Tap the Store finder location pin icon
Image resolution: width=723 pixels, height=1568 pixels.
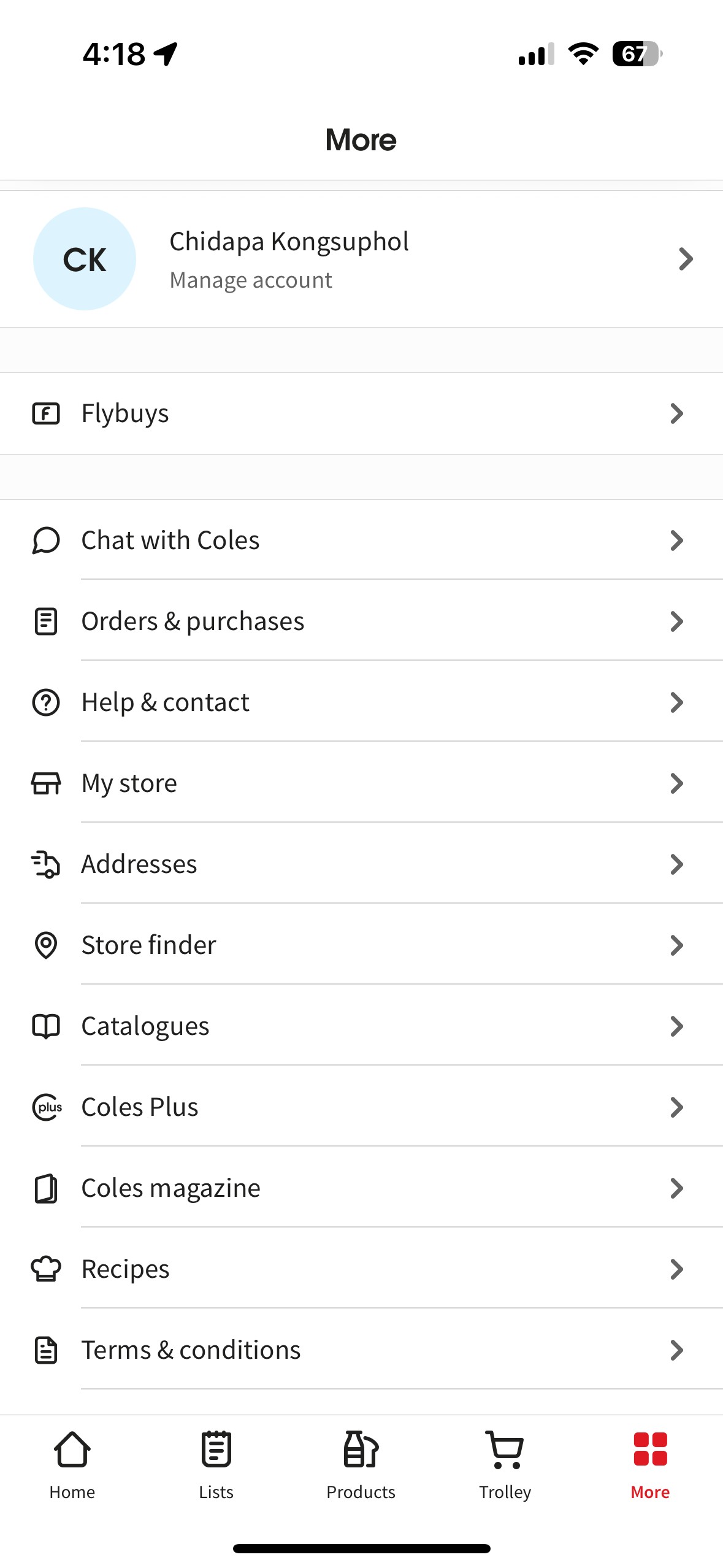click(x=46, y=945)
